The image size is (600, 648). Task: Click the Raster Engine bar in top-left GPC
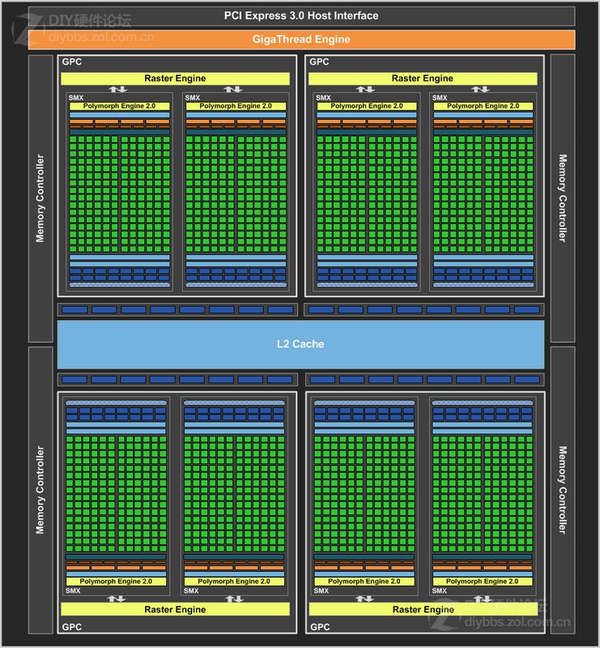coord(175,79)
